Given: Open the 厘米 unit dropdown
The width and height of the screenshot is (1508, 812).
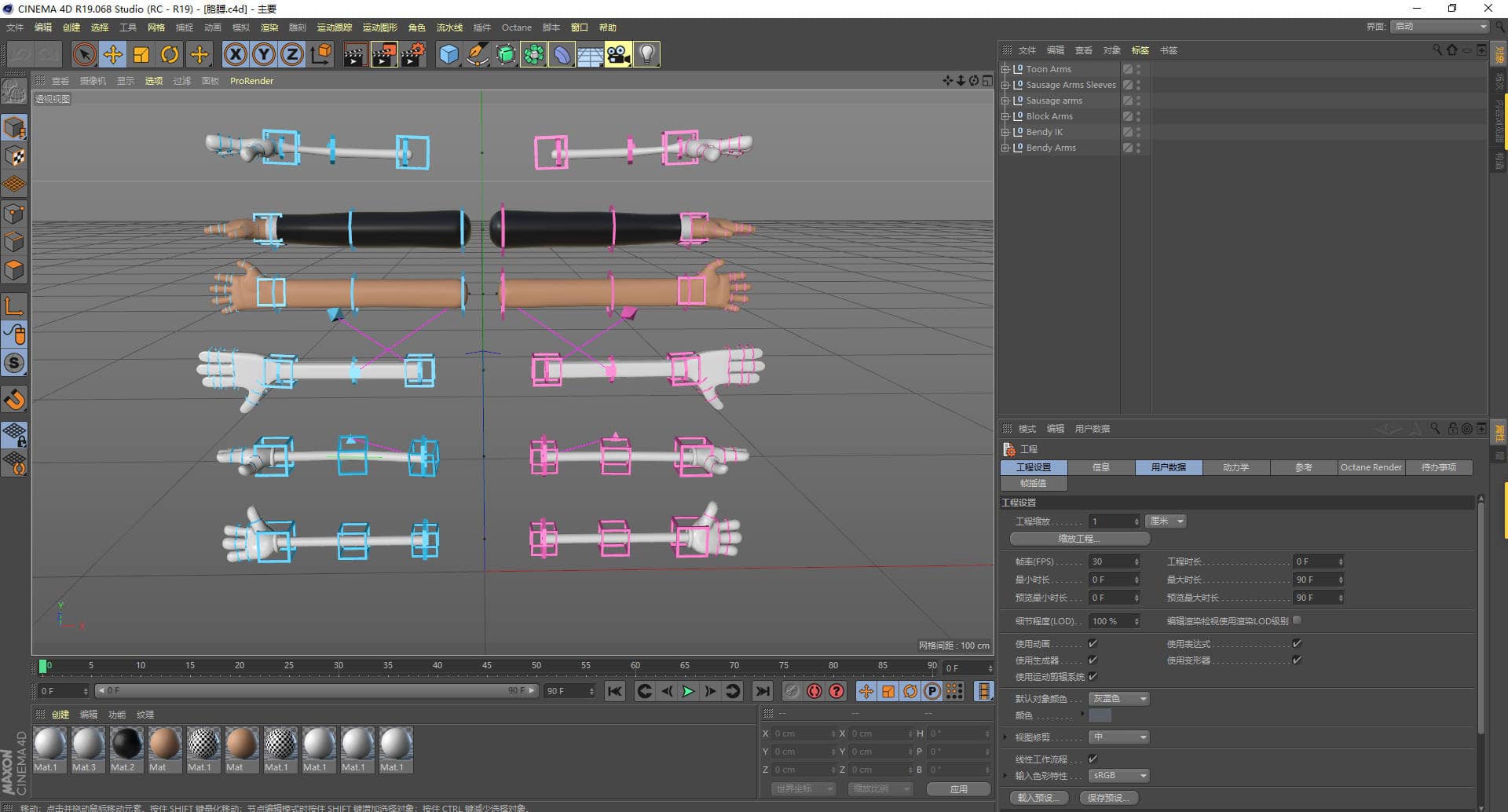Looking at the screenshot, I should 1166,521.
